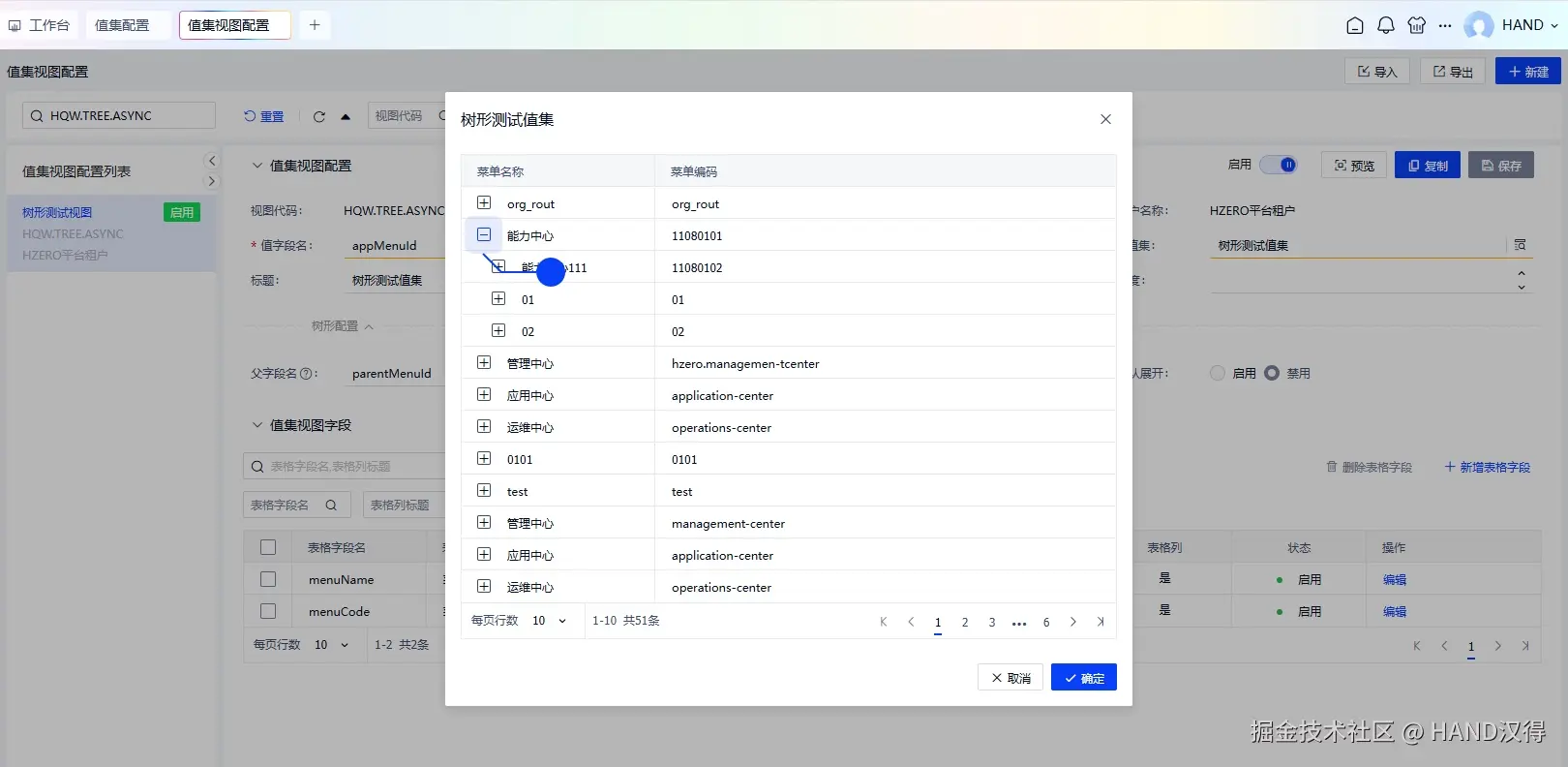The height and width of the screenshot is (767, 1568).
Task: Open the dialog rows-per-page dropdown
Action: (549, 621)
